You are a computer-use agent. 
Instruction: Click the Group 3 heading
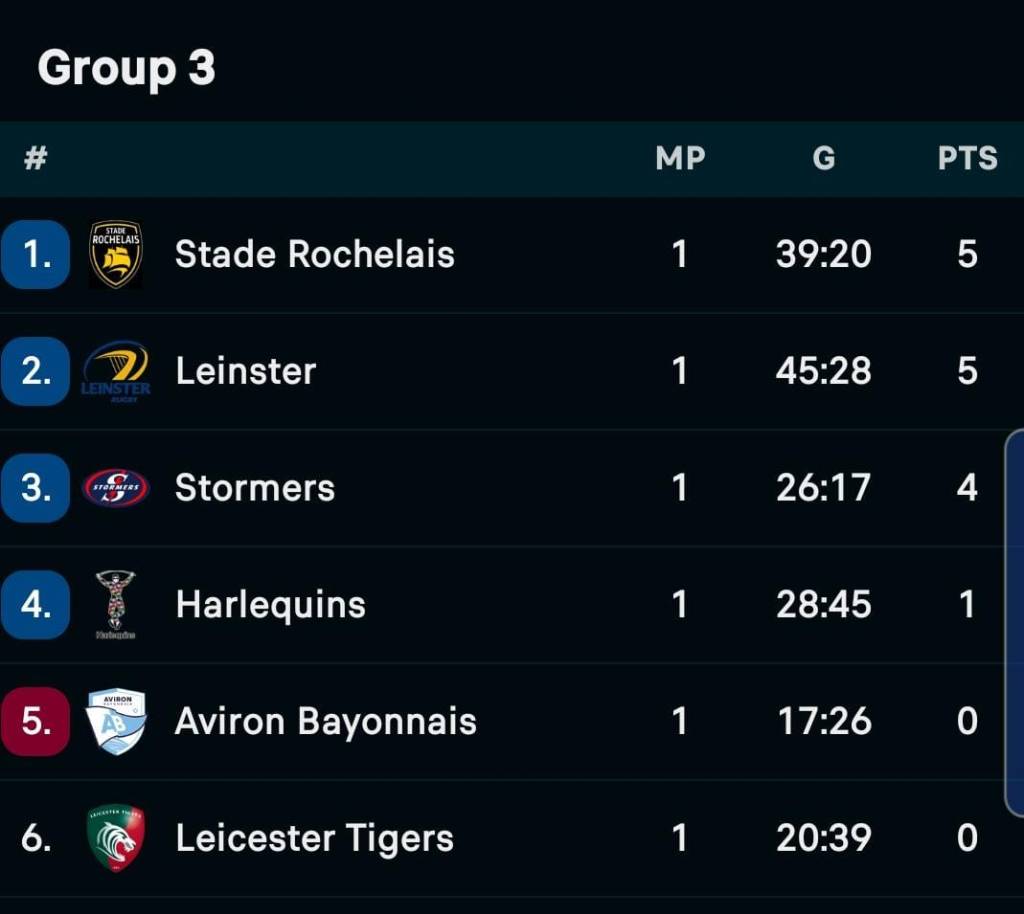[x=126, y=68]
